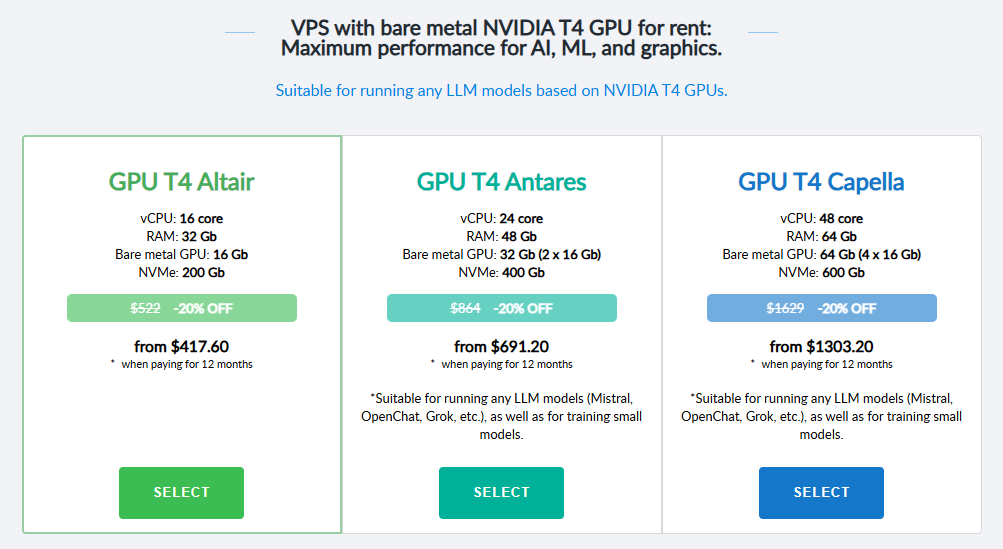The width and height of the screenshot is (1003, 549).
Task: Click Antares' Bare metal GPU 32 Gb line
Action: 501,254
